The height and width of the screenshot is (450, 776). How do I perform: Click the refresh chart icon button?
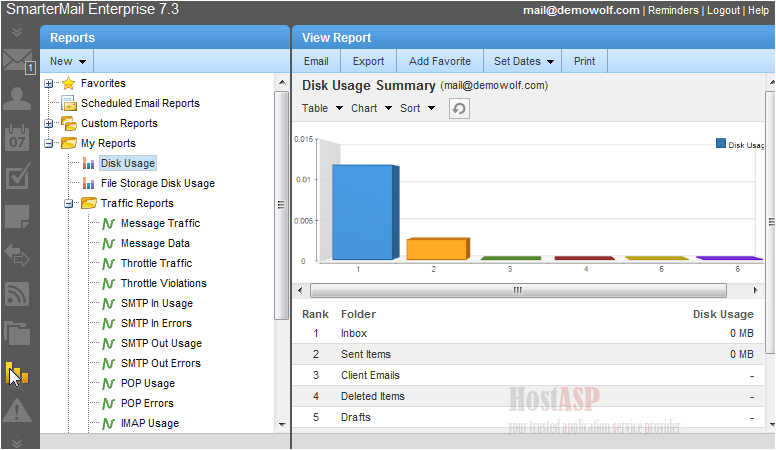point(459,108)
